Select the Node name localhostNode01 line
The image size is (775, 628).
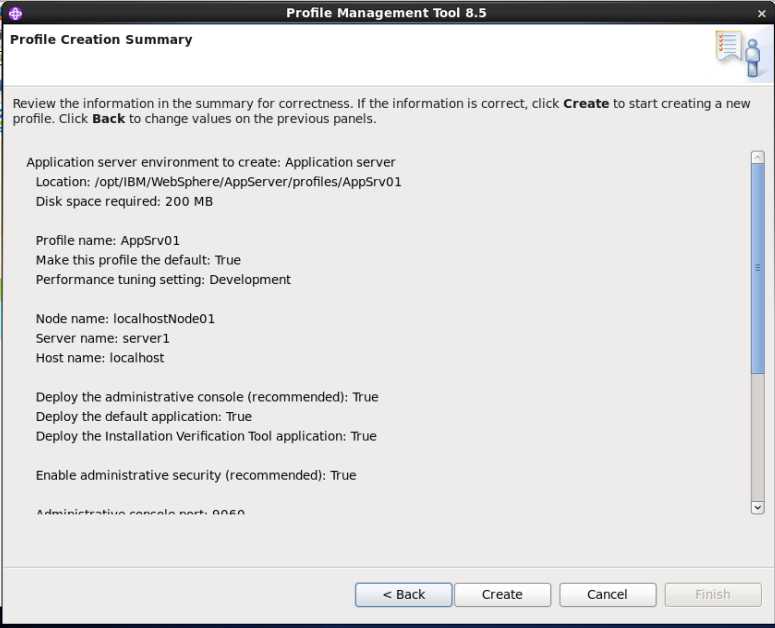(x=125, y=319)
